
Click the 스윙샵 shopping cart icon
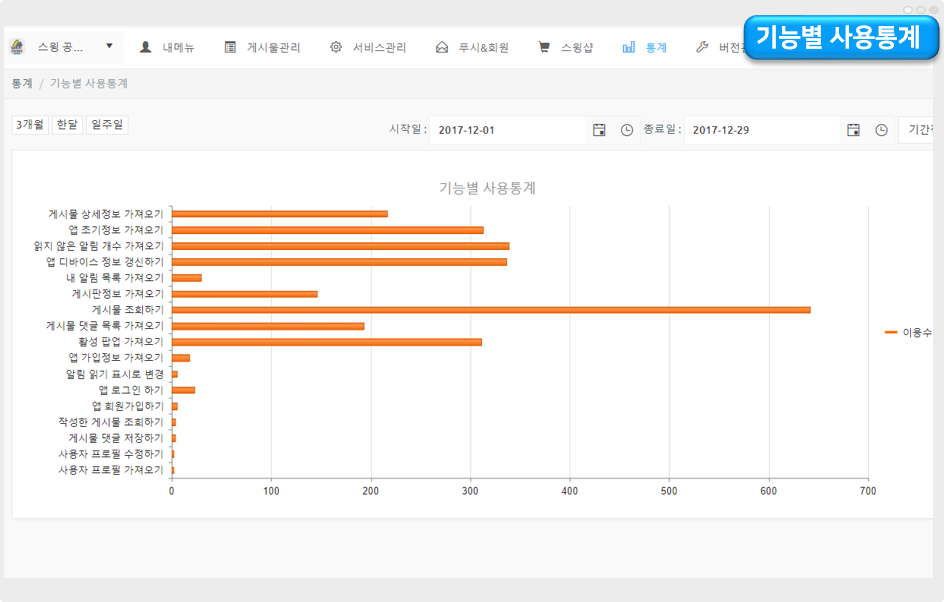(544, 47)
